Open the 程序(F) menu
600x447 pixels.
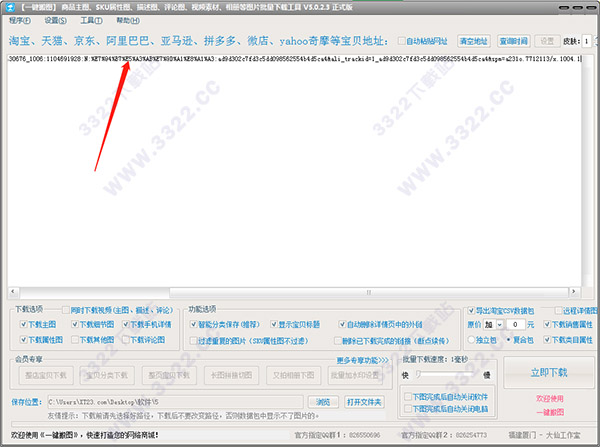click(x=20, y=20)
